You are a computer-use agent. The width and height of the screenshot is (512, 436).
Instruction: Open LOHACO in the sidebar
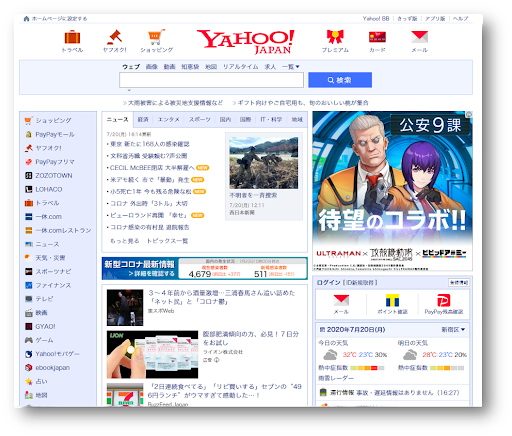[49, 189]
